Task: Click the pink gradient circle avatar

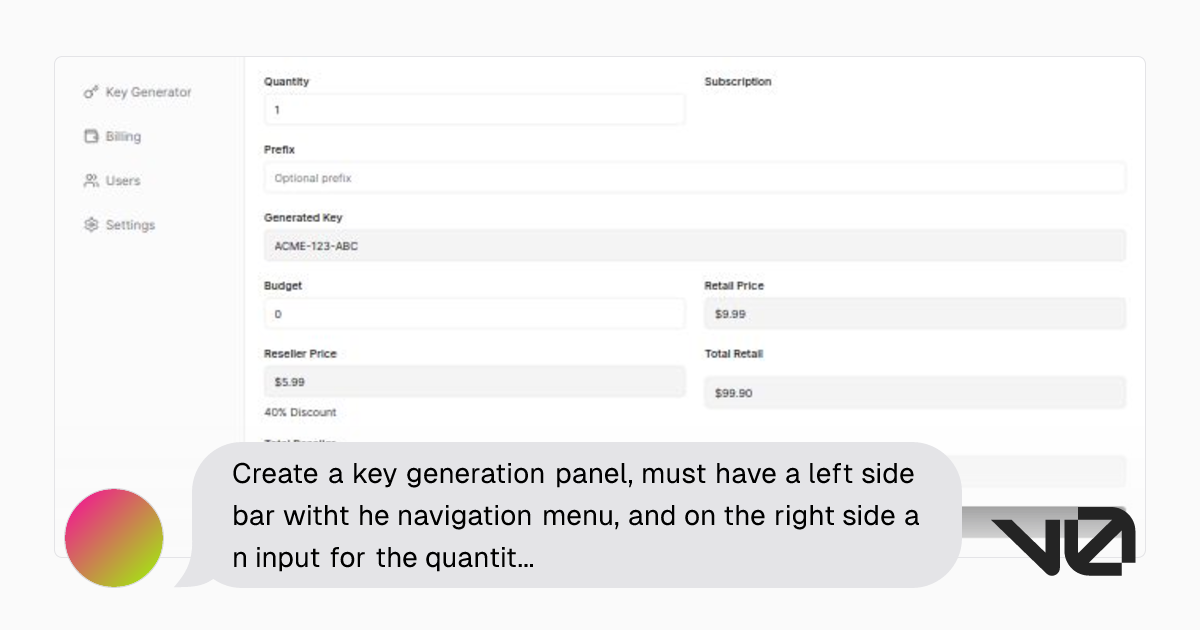Action: (x=113, y=538)
